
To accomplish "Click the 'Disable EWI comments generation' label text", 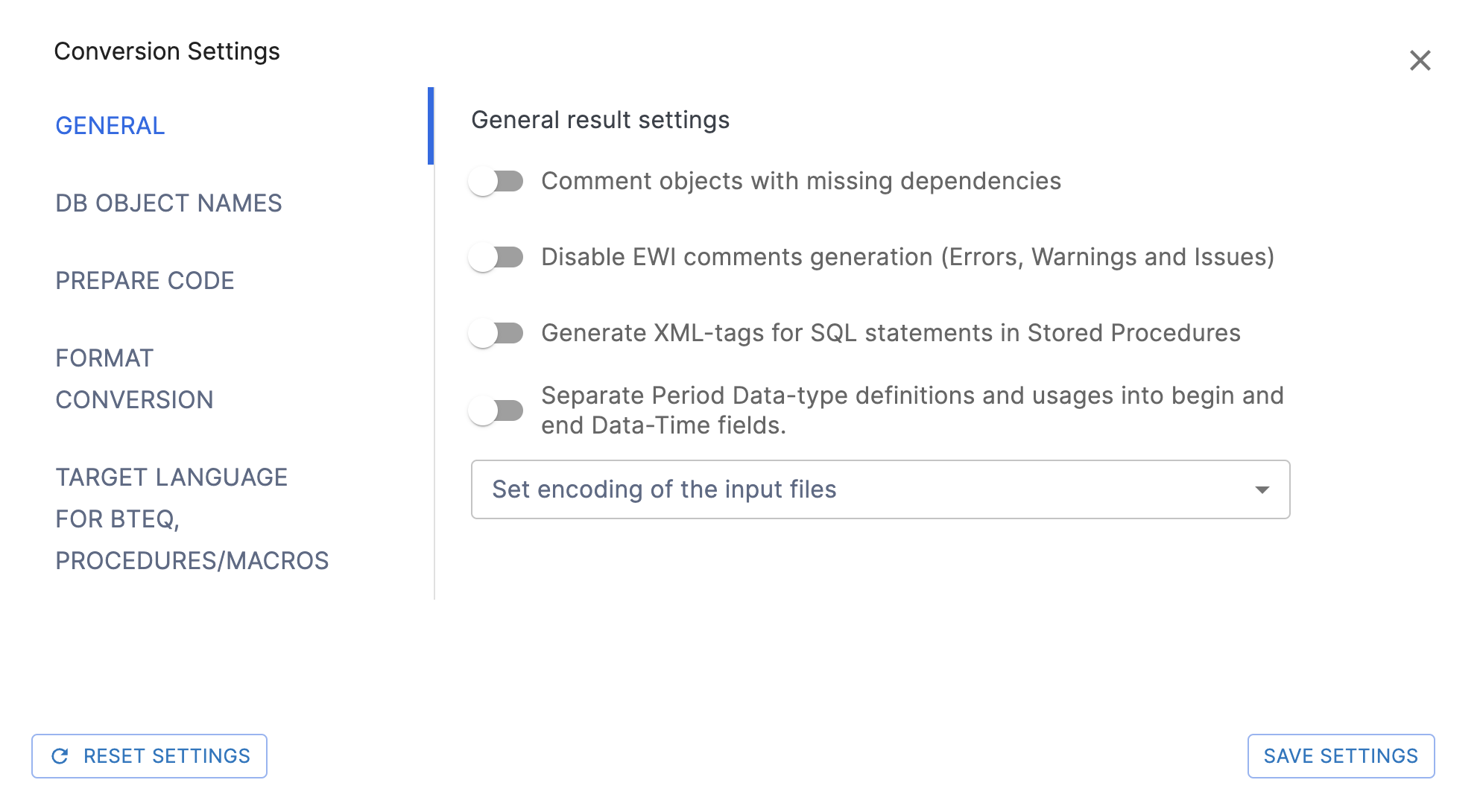I will click(x=907, y=257).
